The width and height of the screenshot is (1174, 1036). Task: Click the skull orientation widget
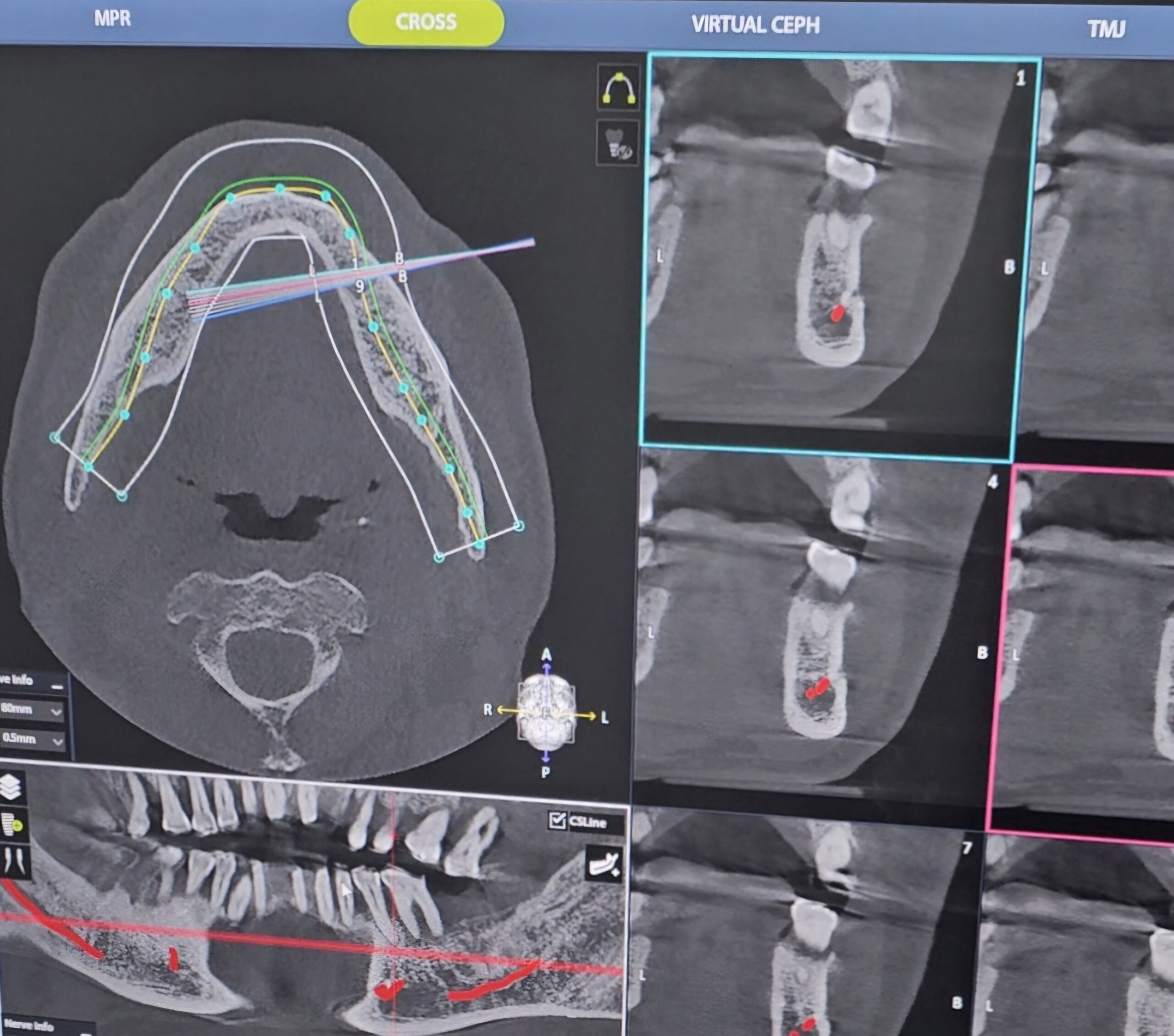pyautogui.click(x=546, y=713)
